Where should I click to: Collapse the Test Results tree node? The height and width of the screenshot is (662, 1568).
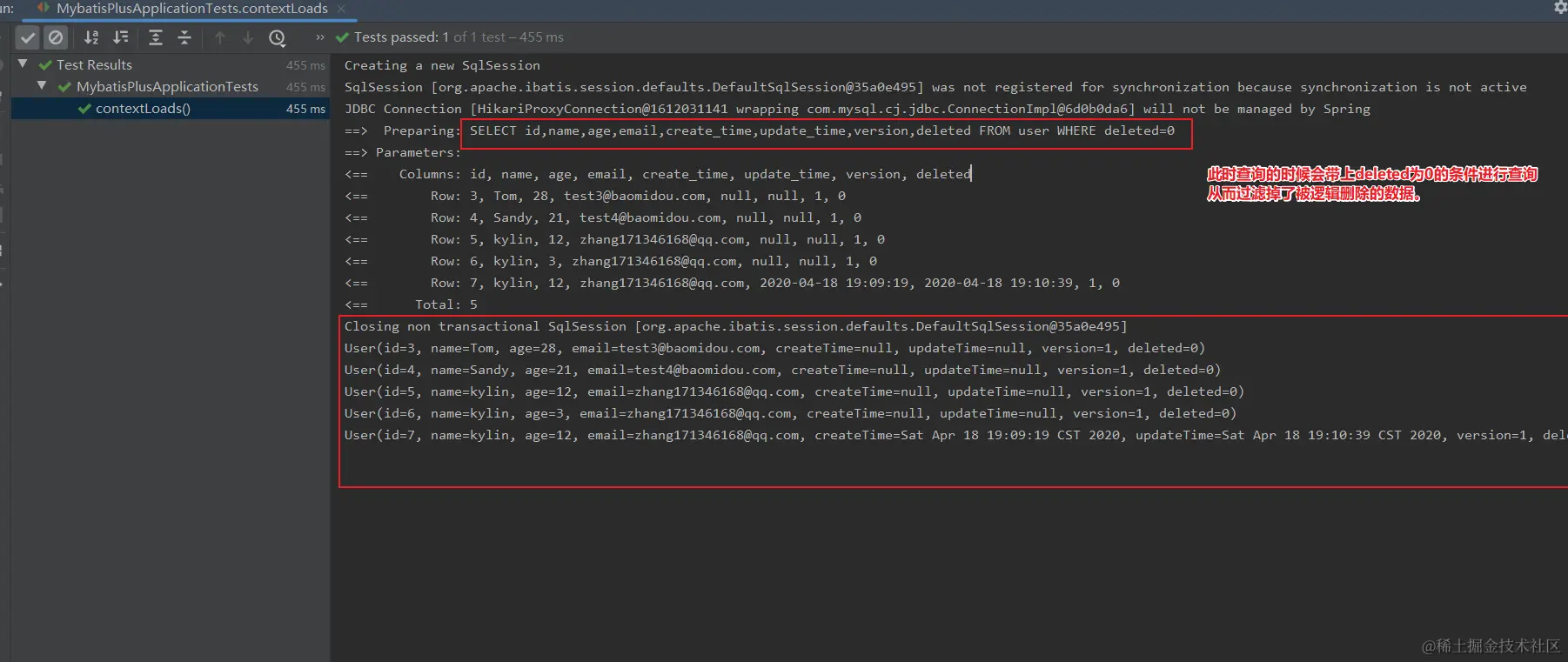click(x=23, y=64)
